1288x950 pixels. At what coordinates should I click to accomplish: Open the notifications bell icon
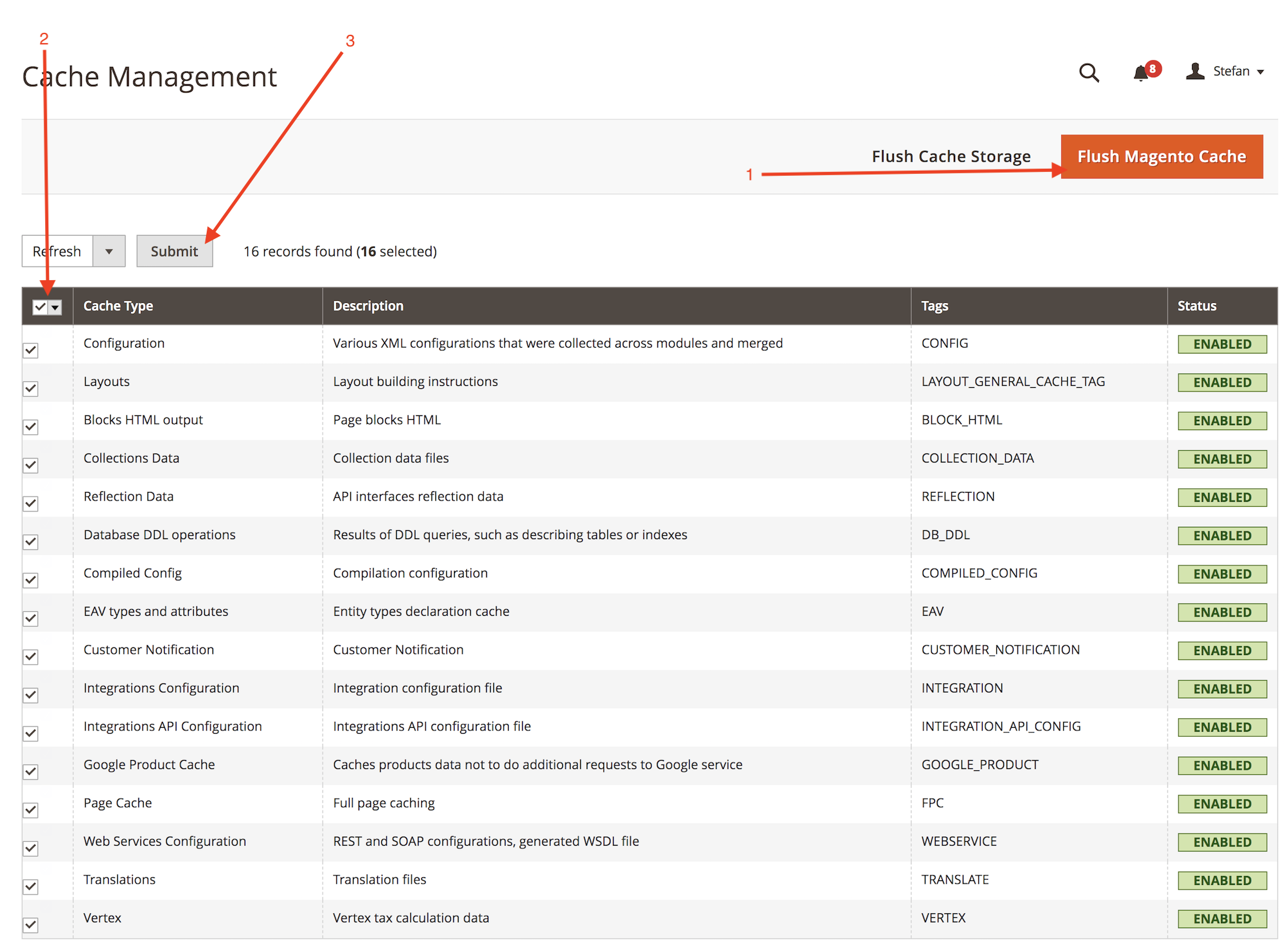(1141, 73)
